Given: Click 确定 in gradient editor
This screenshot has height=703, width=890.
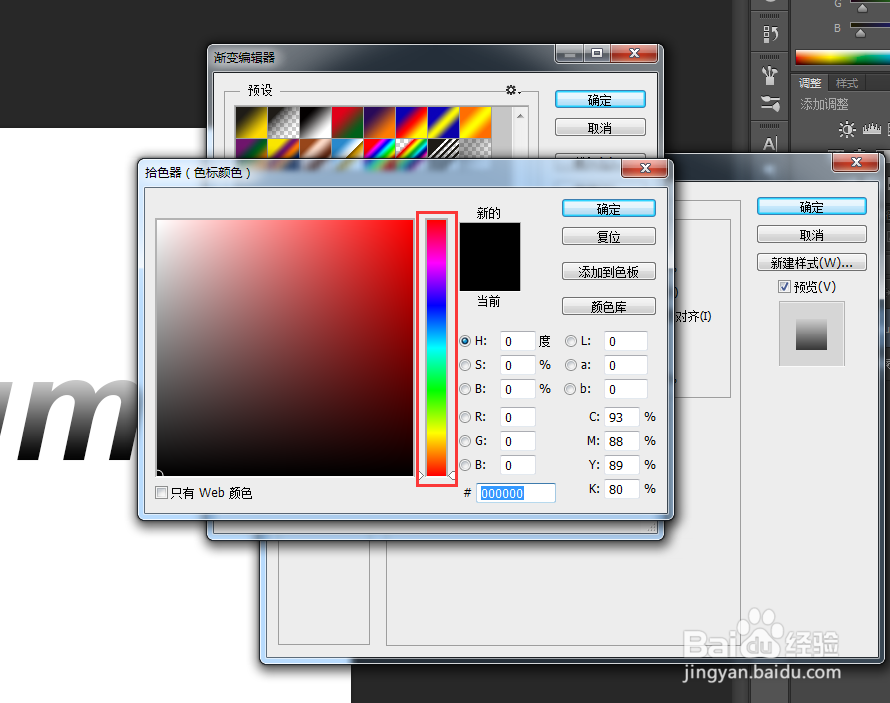Looking at the screenshot, I should 600,99.
